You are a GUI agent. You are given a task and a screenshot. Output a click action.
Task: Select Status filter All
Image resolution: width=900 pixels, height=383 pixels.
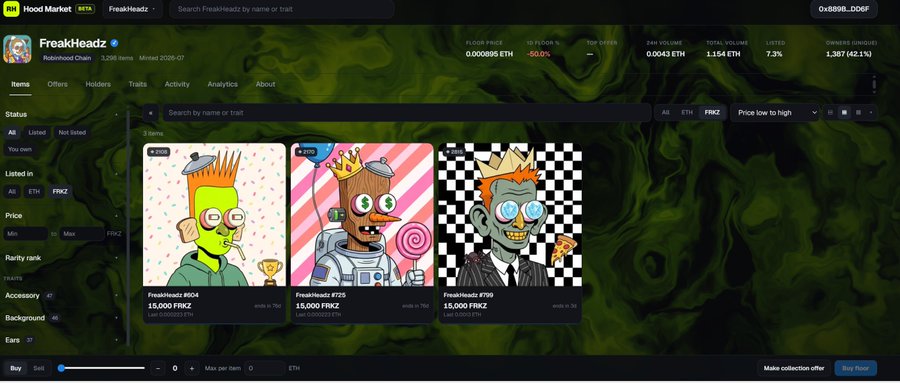[x=11, y=132]
